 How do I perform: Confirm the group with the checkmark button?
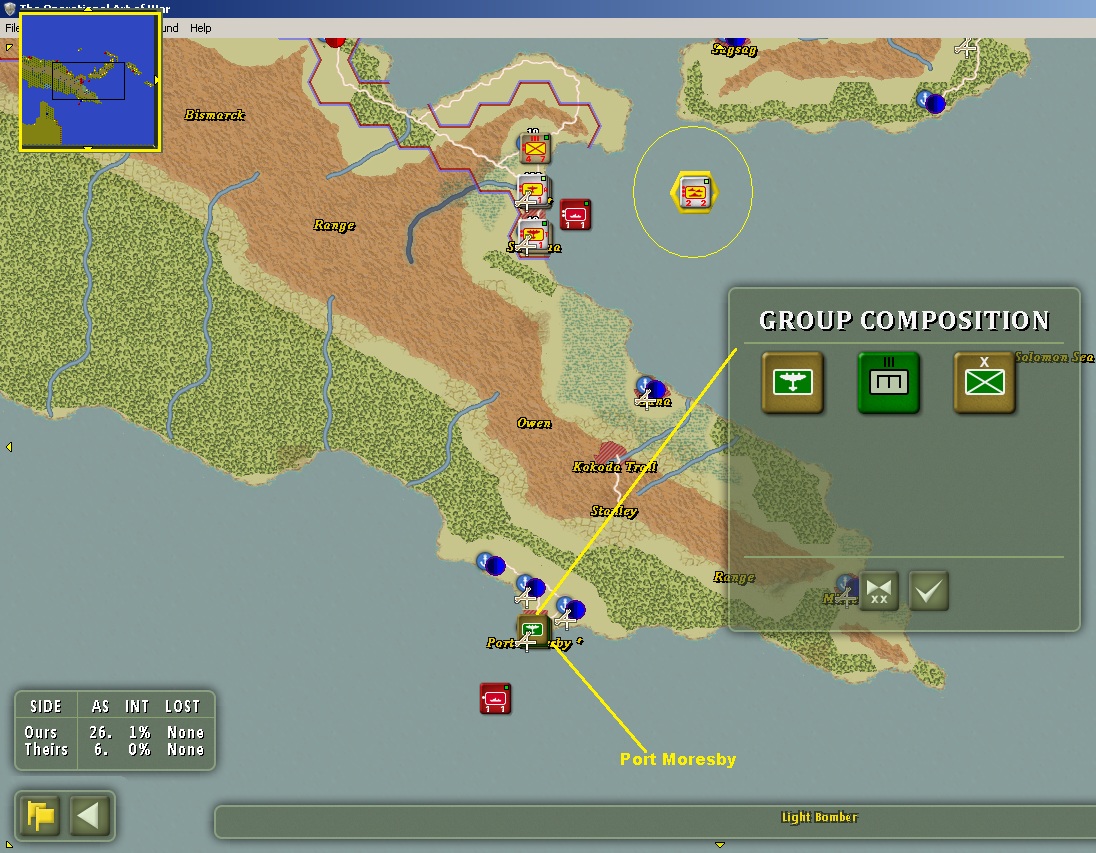pyautogui.click(x=929, y=592)
